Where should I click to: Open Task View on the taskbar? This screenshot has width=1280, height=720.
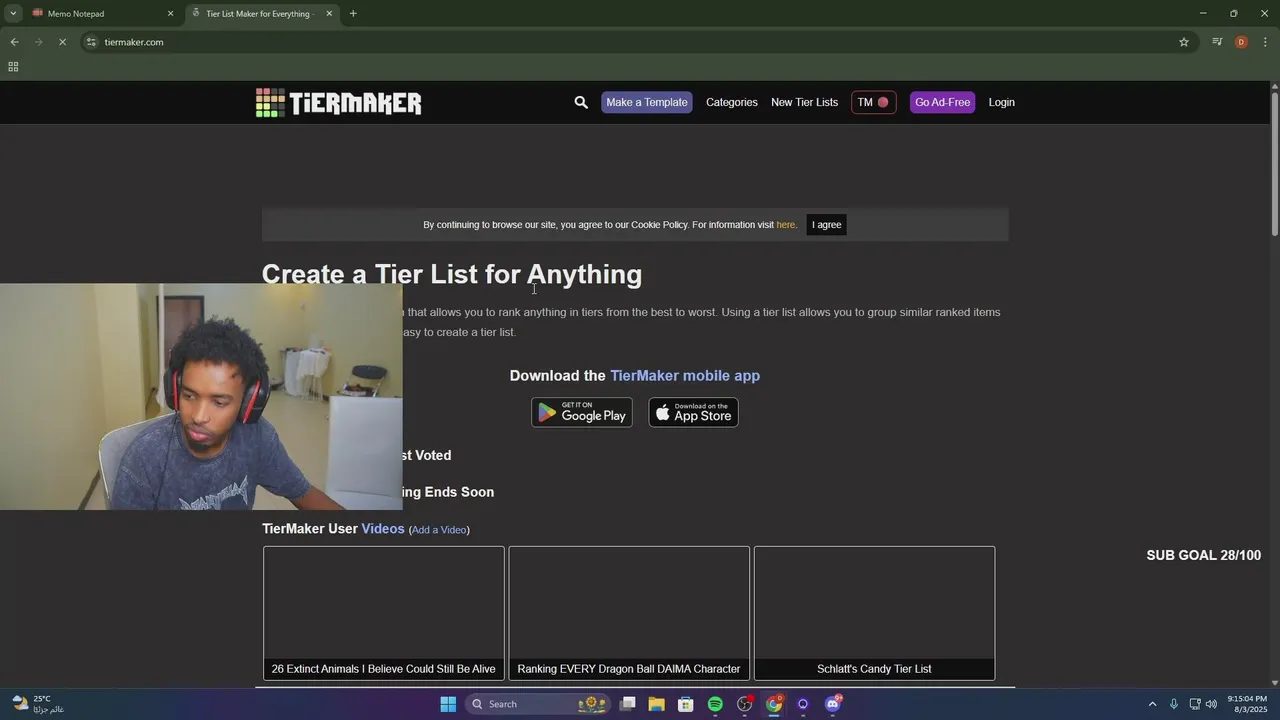click(628, 704)
